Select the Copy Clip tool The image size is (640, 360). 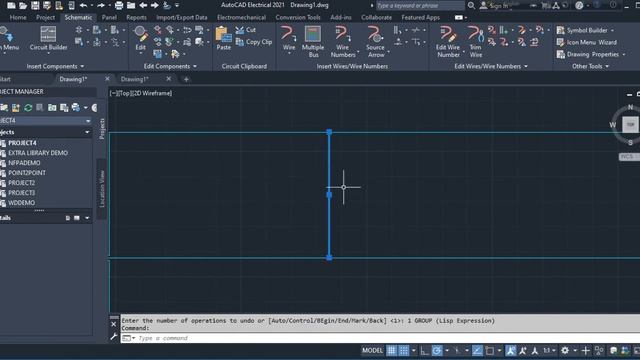coord(254,42)
